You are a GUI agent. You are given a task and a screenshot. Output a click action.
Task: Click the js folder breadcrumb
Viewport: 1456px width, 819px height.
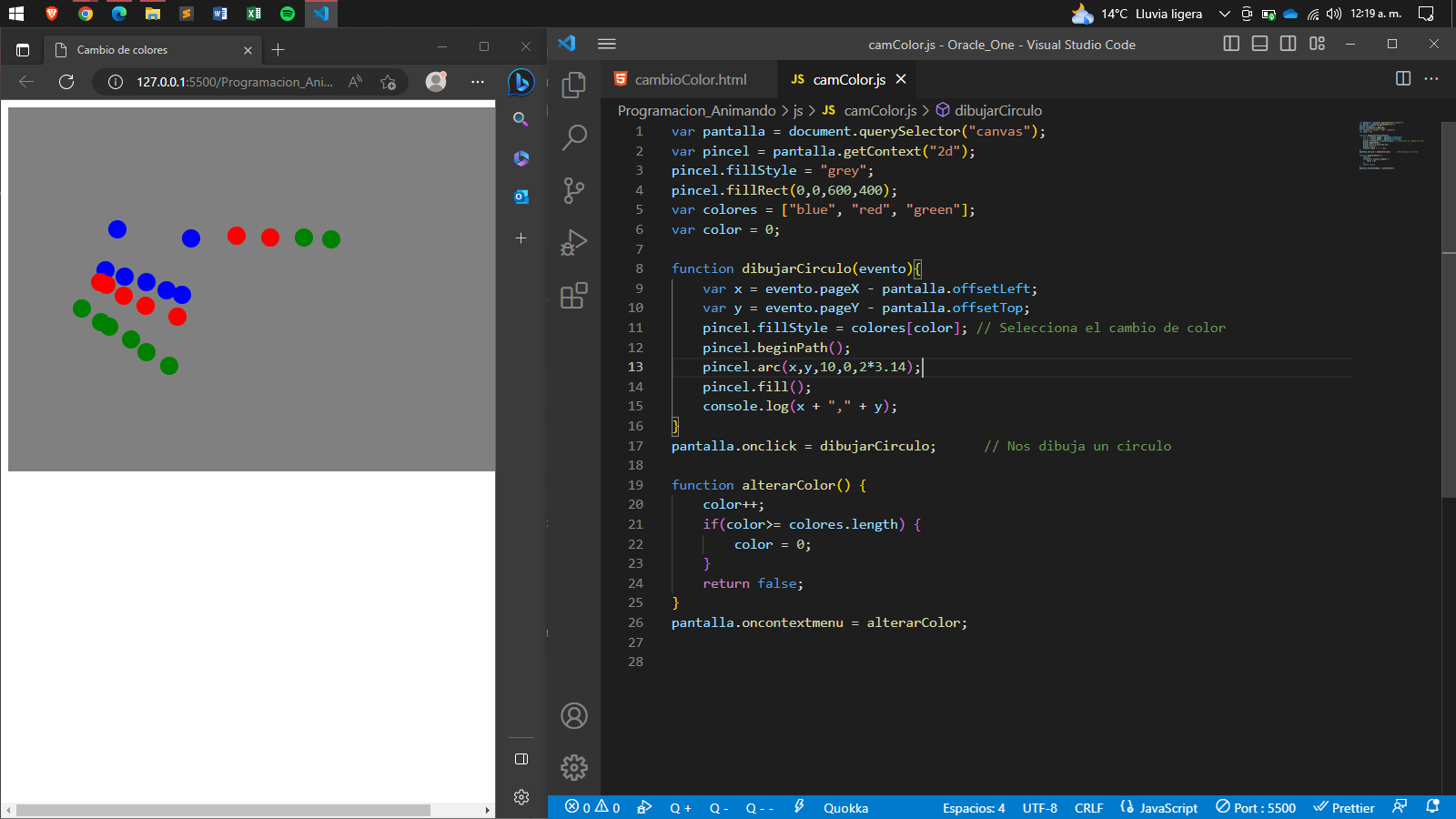pos(798,110)
